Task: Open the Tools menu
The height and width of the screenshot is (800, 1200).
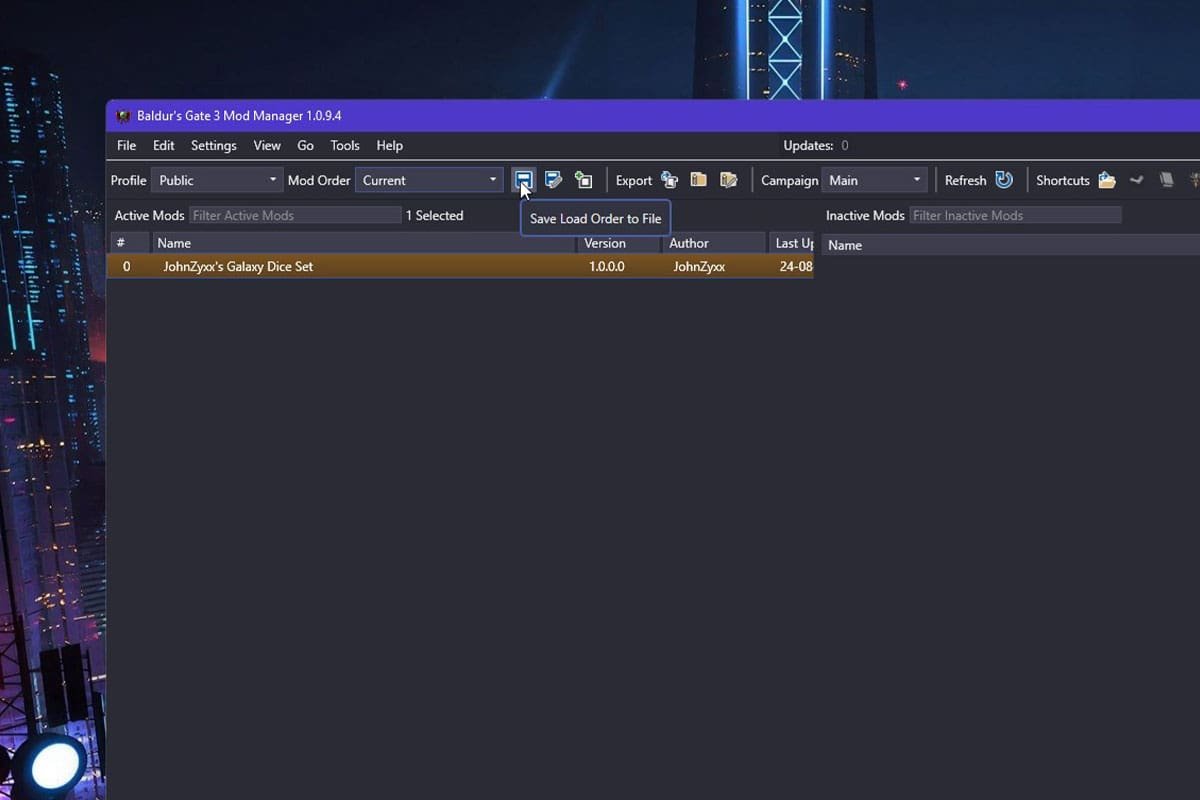Action: point(345,145)
